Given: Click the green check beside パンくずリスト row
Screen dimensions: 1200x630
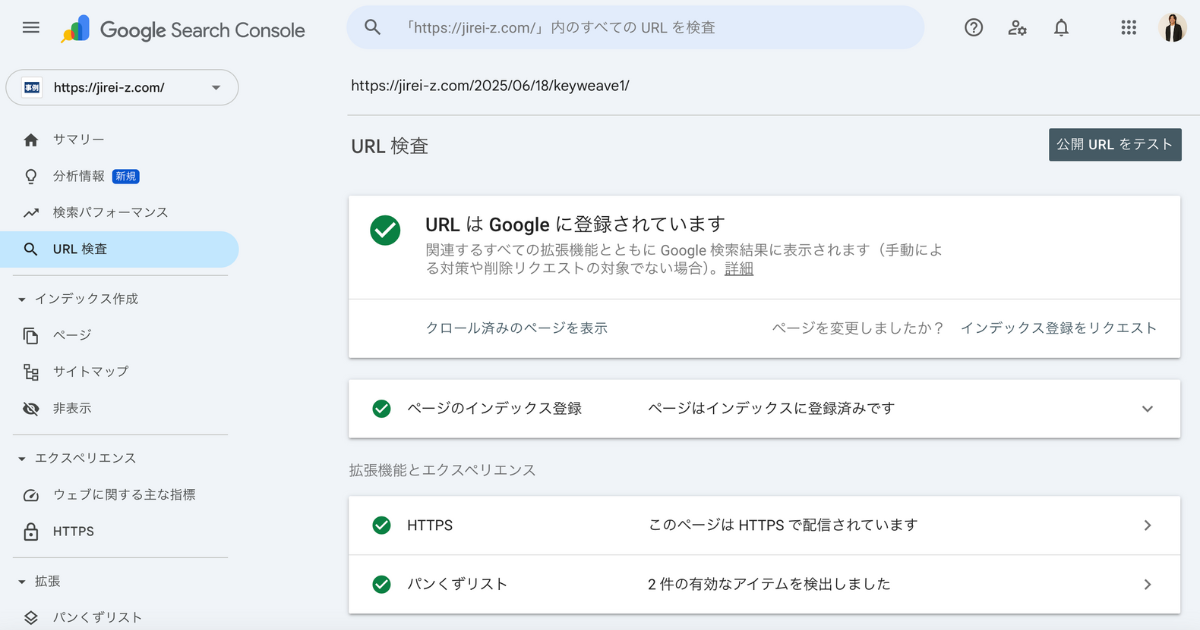Looking at the screenshot, I should click(381, 584).
